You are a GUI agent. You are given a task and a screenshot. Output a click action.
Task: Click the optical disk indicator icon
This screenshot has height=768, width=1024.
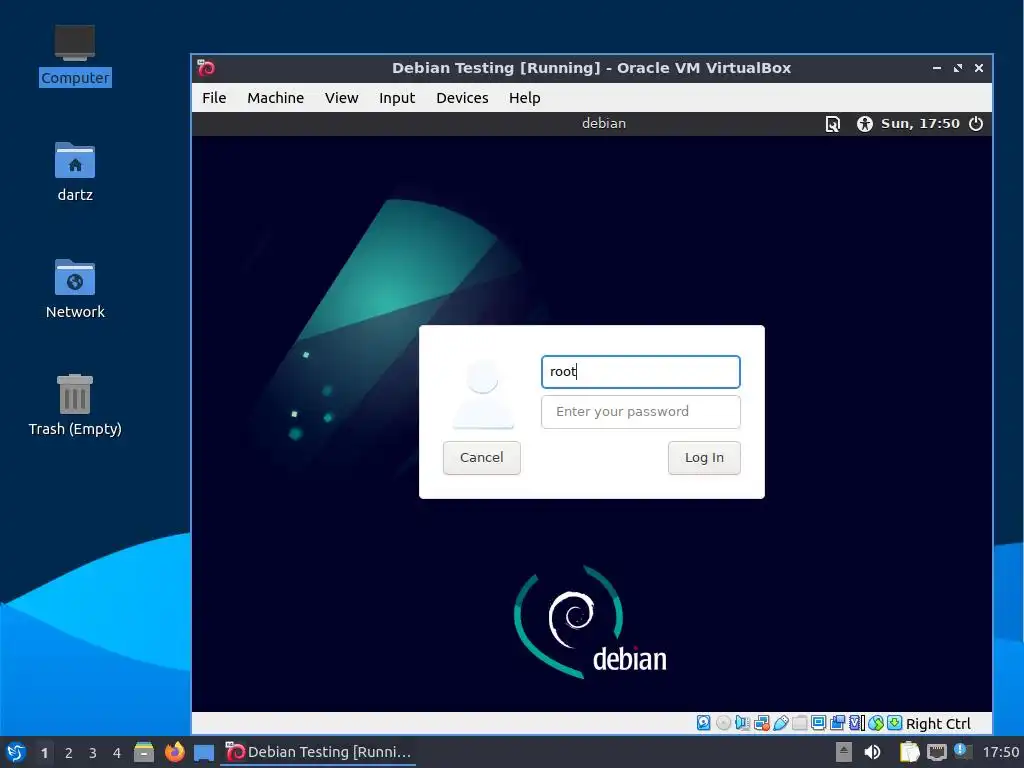pyautogui.click(x=724, y=723)
